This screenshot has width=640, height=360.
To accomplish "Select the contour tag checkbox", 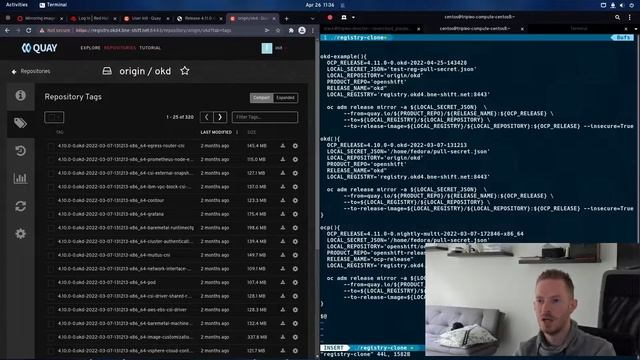I will coord(51,201).
